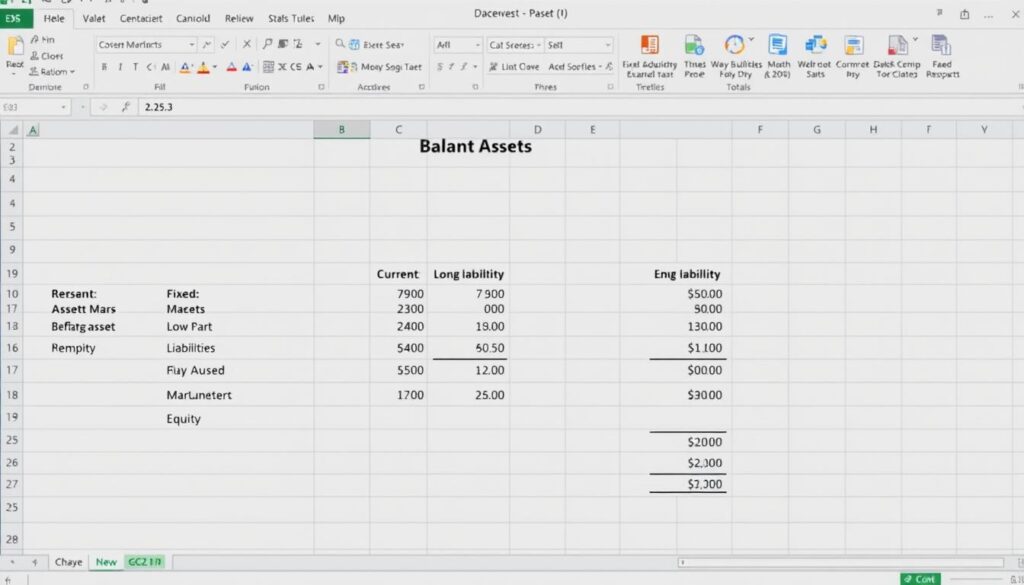Viewport: 1024px width, 585px height.
Task: Toggle underline formatting
Action: (x=135, y=66)
